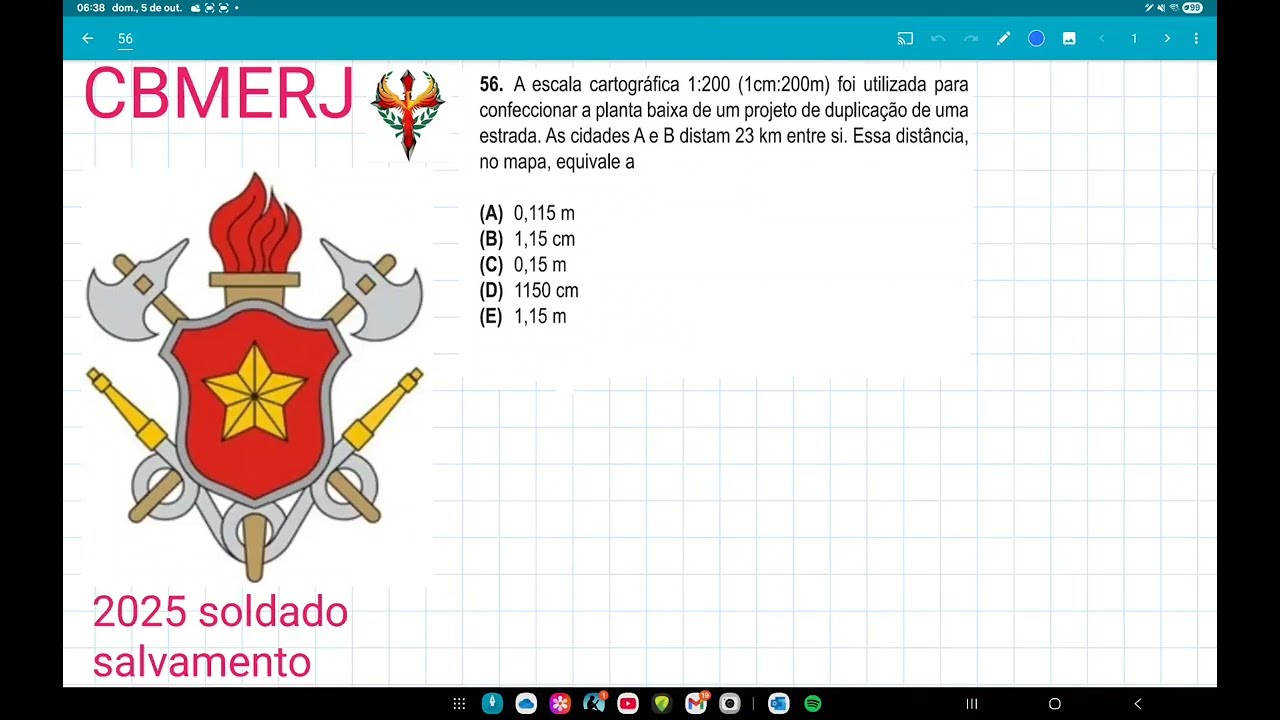This screenshot has width=1280, height=720.
Task: Select answer option (A) 0,115 m
Action: tap(527, 213)
